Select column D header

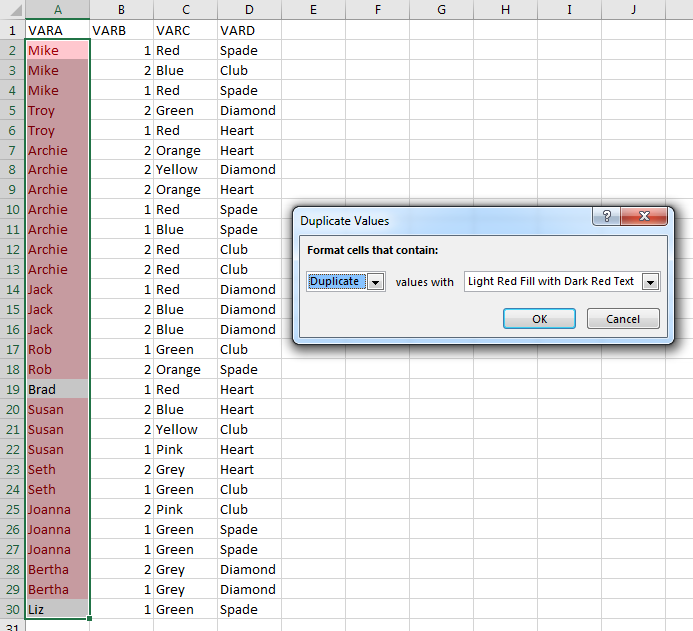249,9
